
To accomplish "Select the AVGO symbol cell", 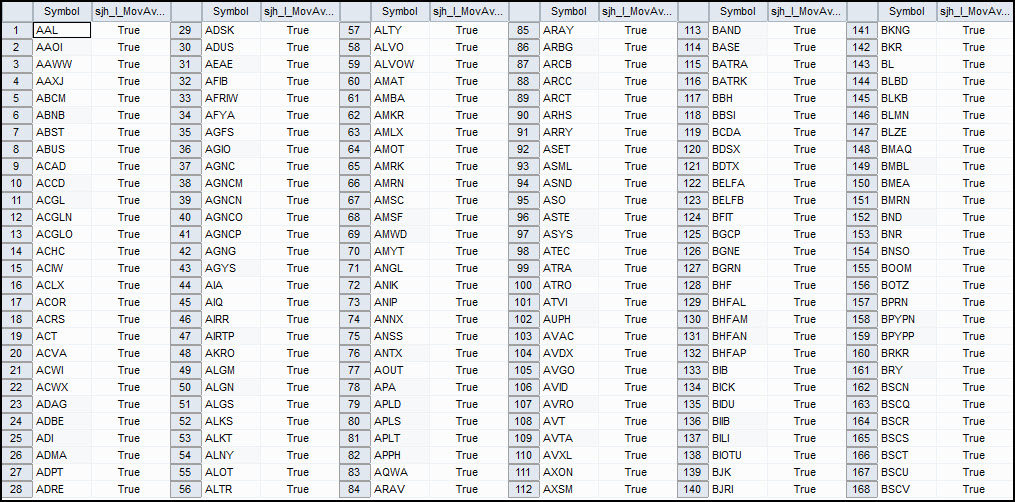I will tap(569, 370).
